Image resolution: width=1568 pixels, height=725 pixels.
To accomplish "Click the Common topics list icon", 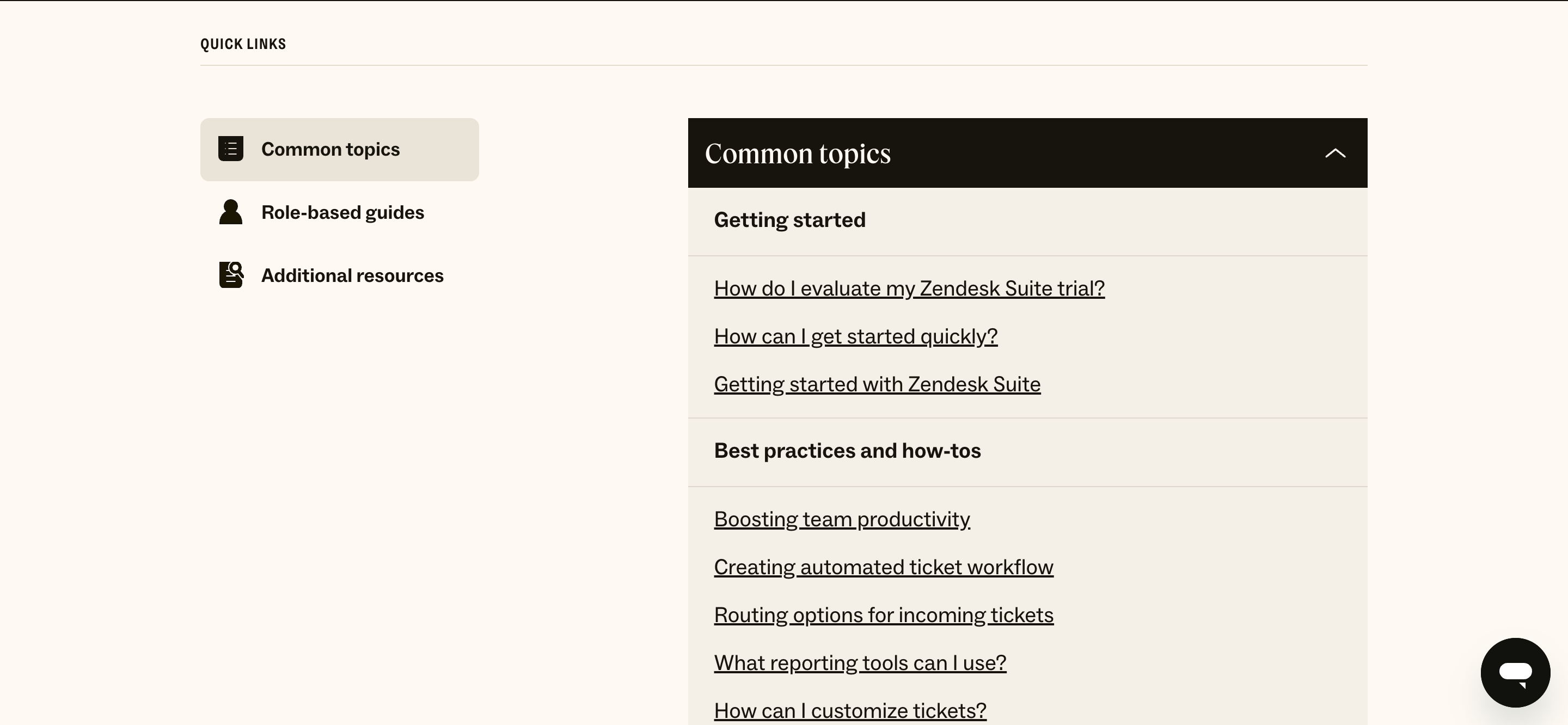I will [230, 149].
